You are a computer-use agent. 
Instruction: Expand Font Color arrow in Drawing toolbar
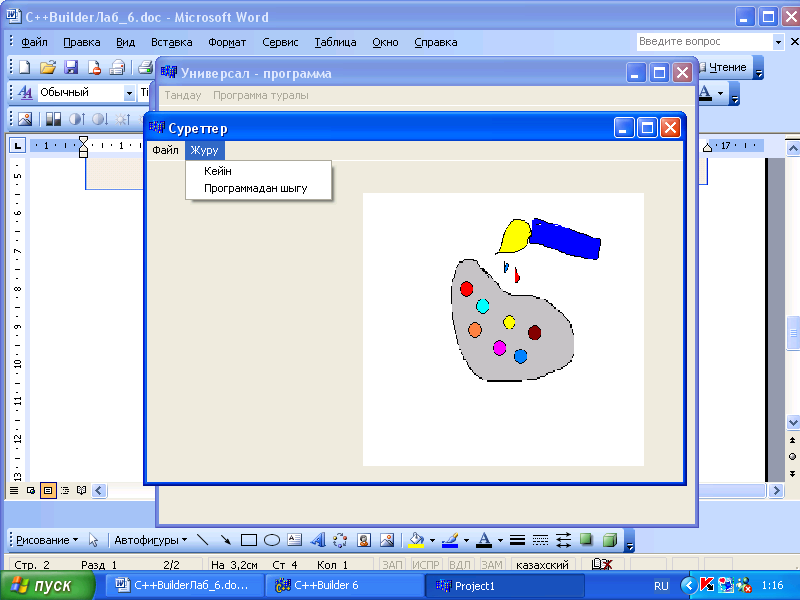(x=500, y=540)
